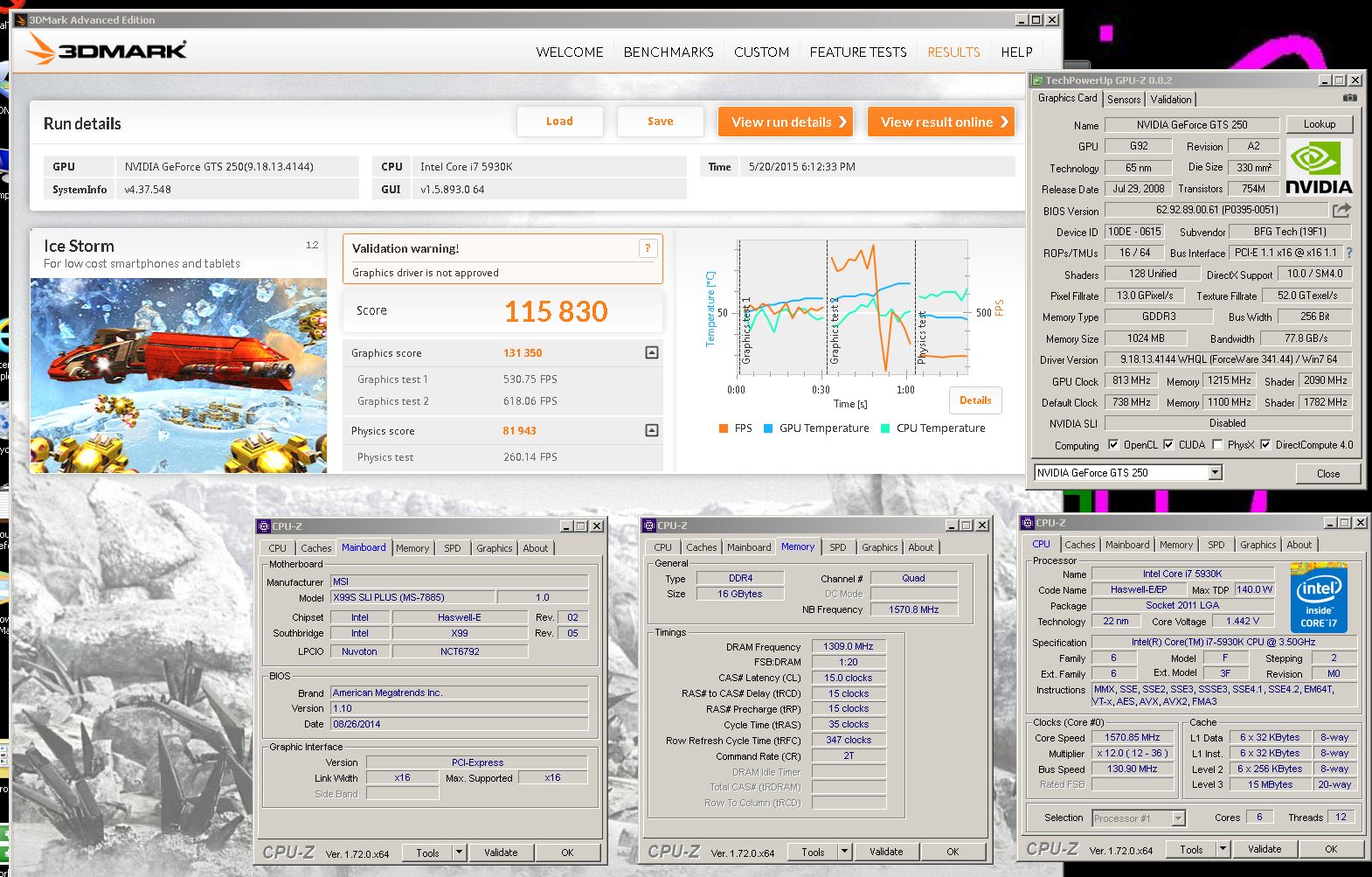The image size is (1372, 877).
Task: Click the Bus Interface question mark in GPU-Z
Action: click(x=1349, y=253)
